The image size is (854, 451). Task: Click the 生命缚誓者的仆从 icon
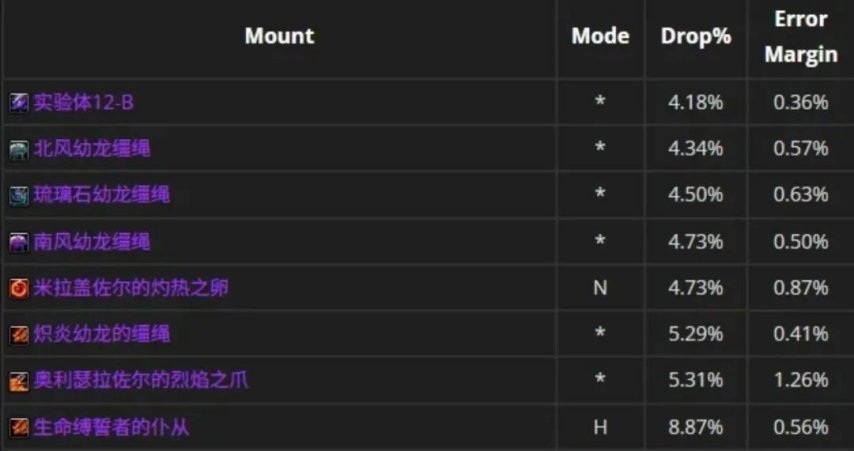pyautogui.click(x=19, y=428)
